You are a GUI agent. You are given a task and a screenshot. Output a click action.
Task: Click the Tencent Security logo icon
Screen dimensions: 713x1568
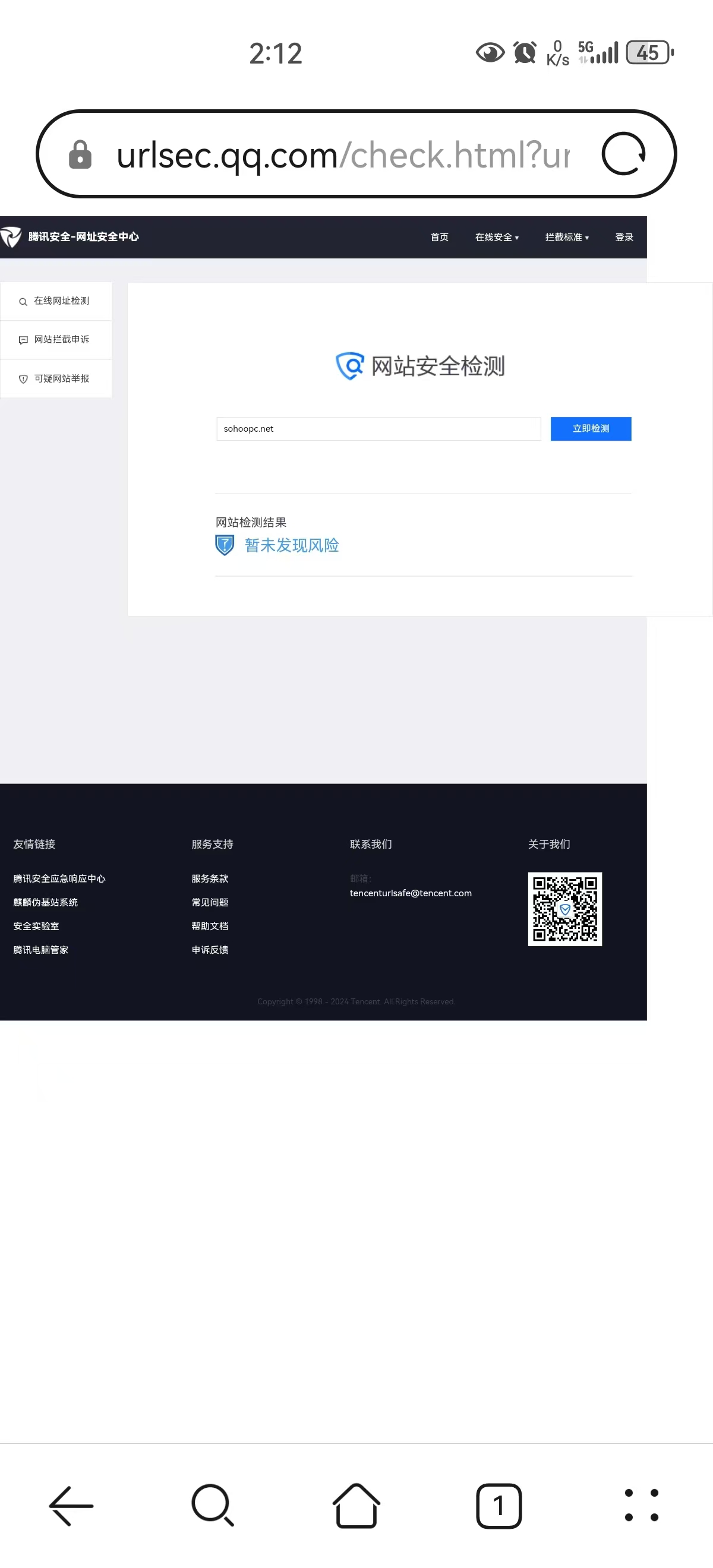pos(11,237)
